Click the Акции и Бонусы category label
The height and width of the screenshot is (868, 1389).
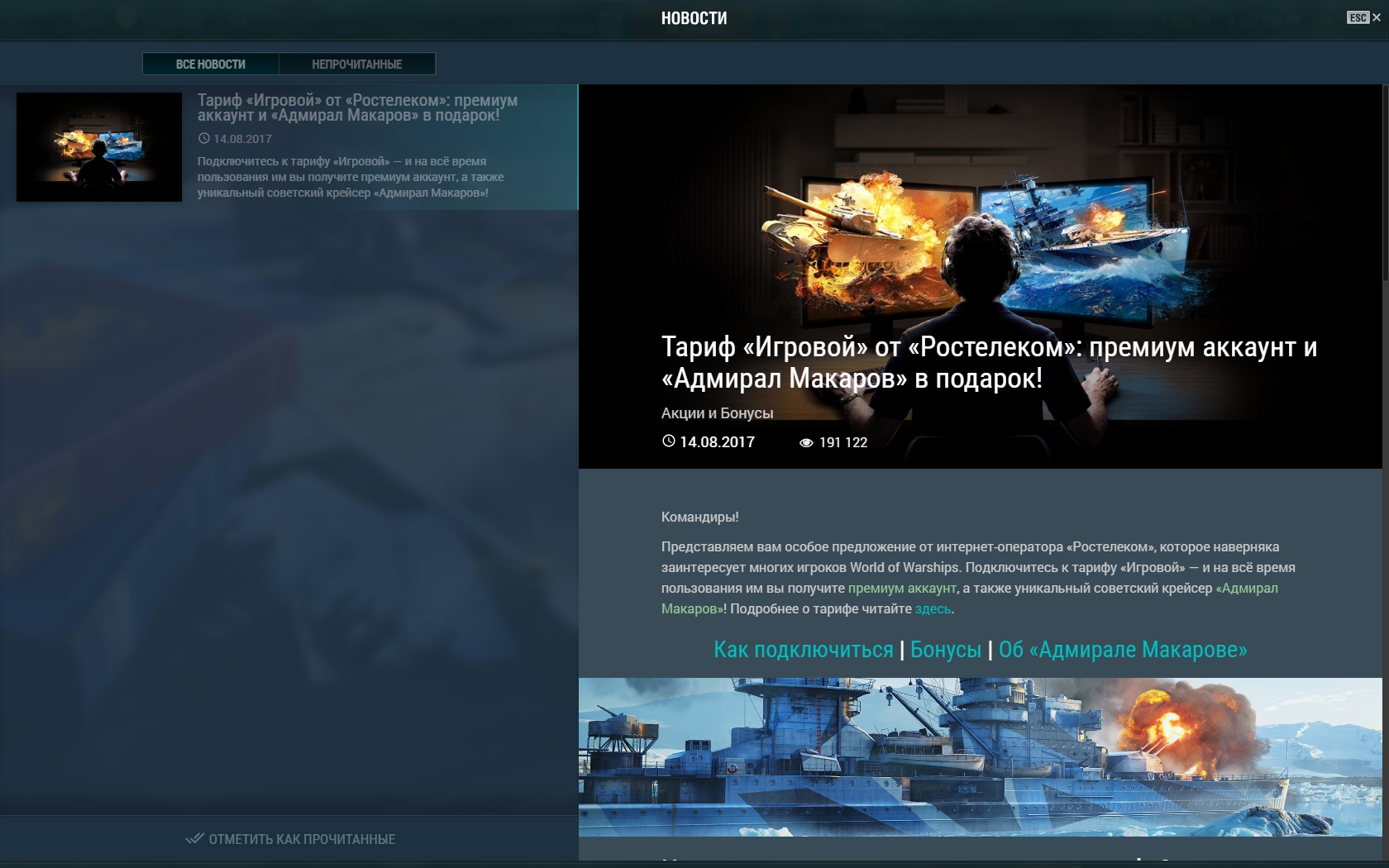click(x=717, y=413)
